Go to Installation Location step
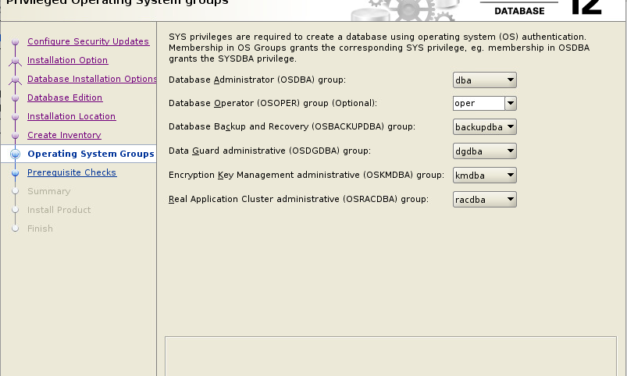Viewport: 627px width, 376px height. (71, 116)
